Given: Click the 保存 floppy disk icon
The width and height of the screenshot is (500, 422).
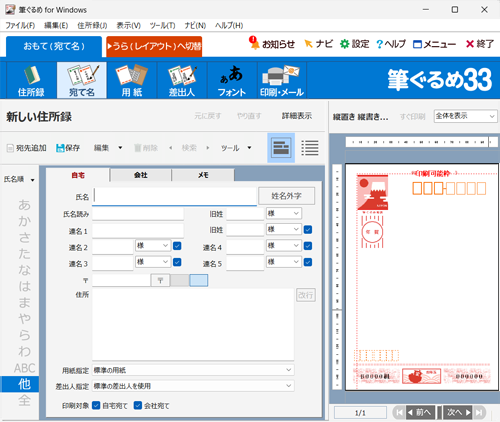Looking at the screenshot, I should [x=60, y=148].
